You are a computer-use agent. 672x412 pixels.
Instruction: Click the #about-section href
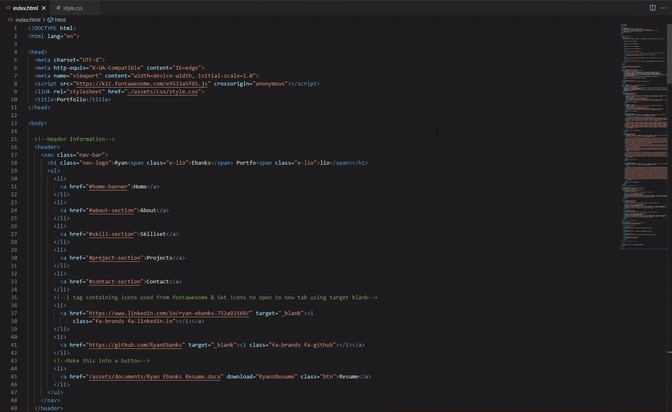(x=113, y=210)
